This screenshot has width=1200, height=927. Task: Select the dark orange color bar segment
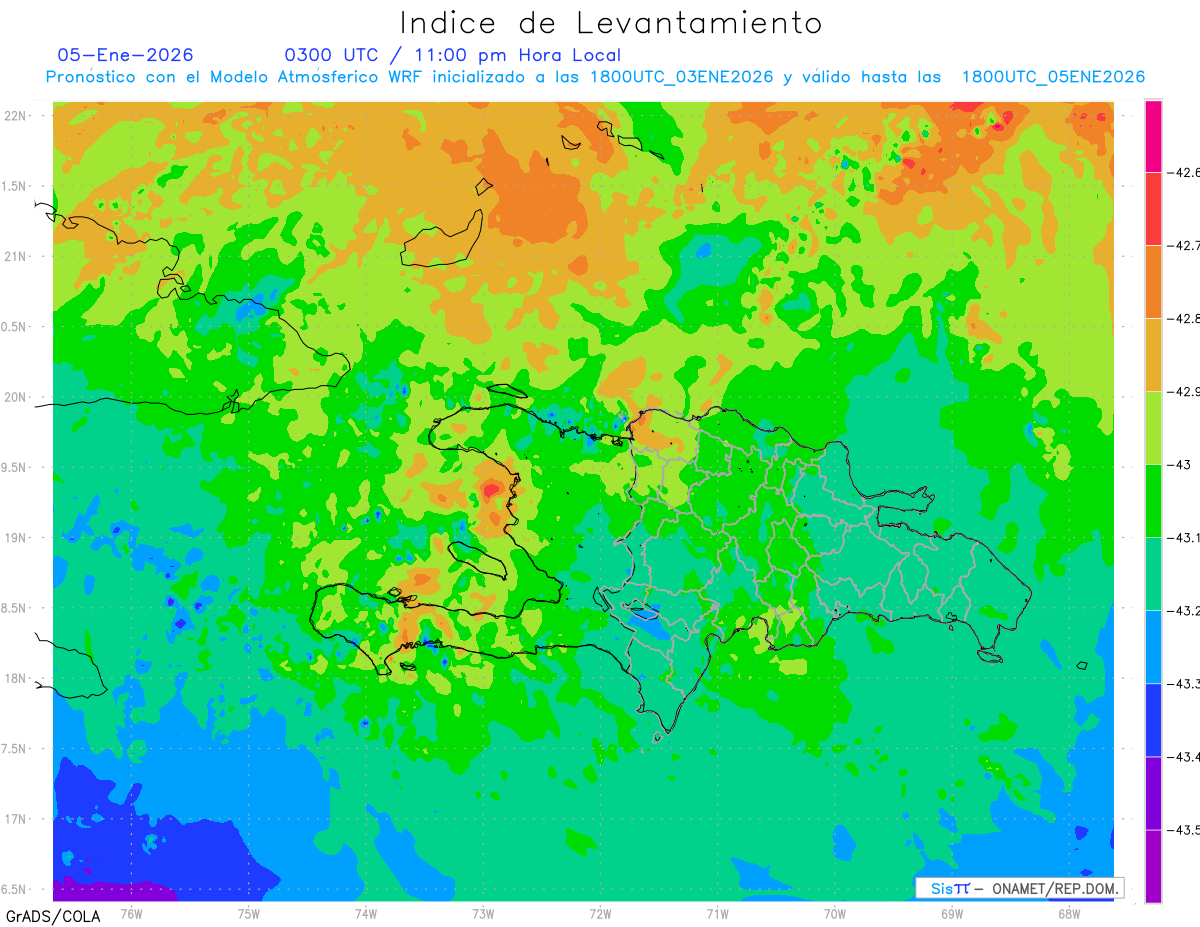pyautogui.click(x=1153, y=282)
